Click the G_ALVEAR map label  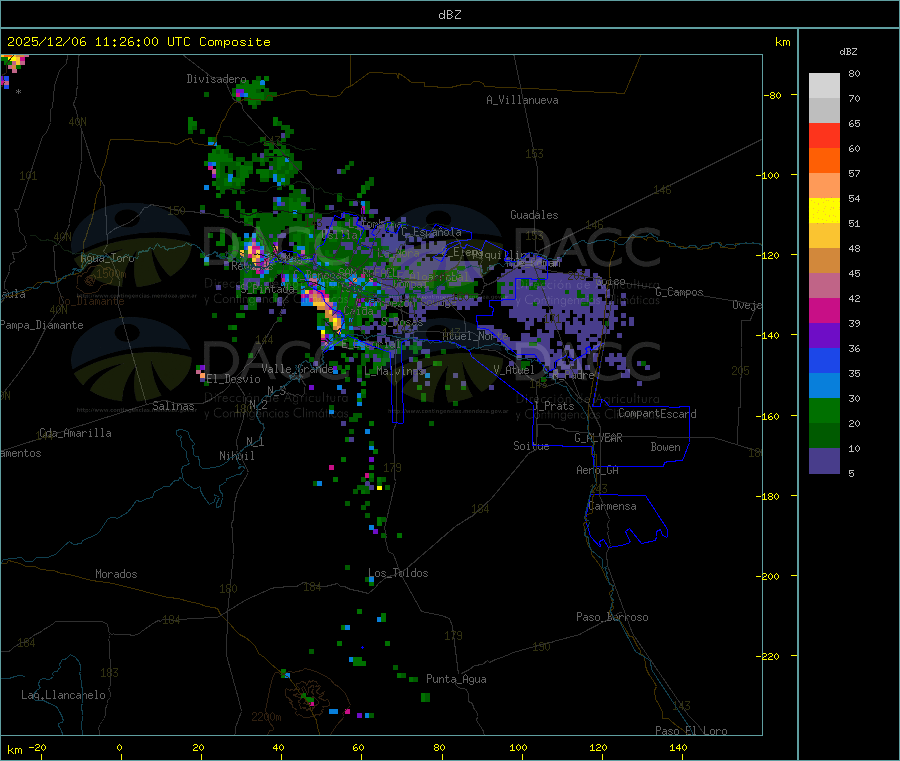click(598, 438)
